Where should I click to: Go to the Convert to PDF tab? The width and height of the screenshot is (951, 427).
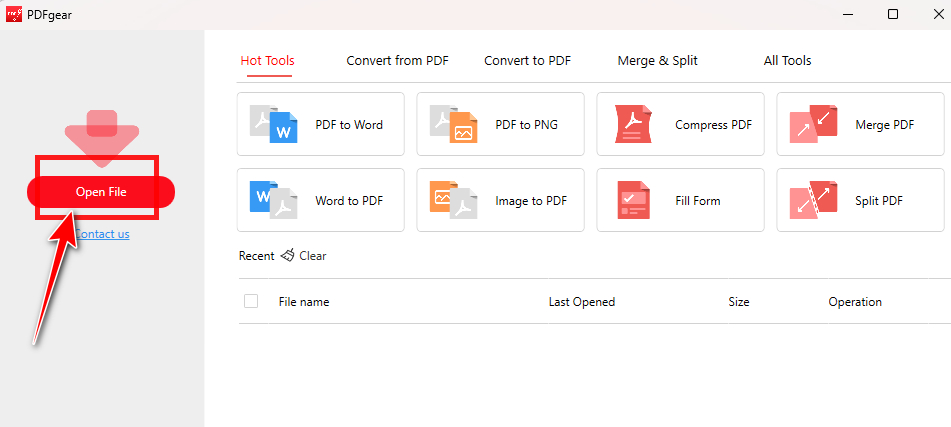click(527, 61)
